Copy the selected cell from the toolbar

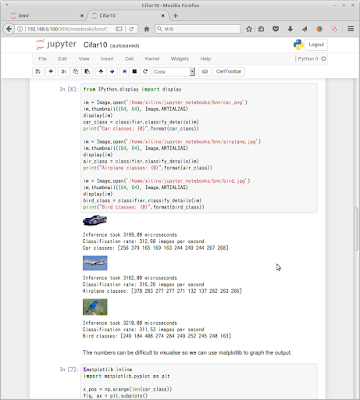point(76,72)
